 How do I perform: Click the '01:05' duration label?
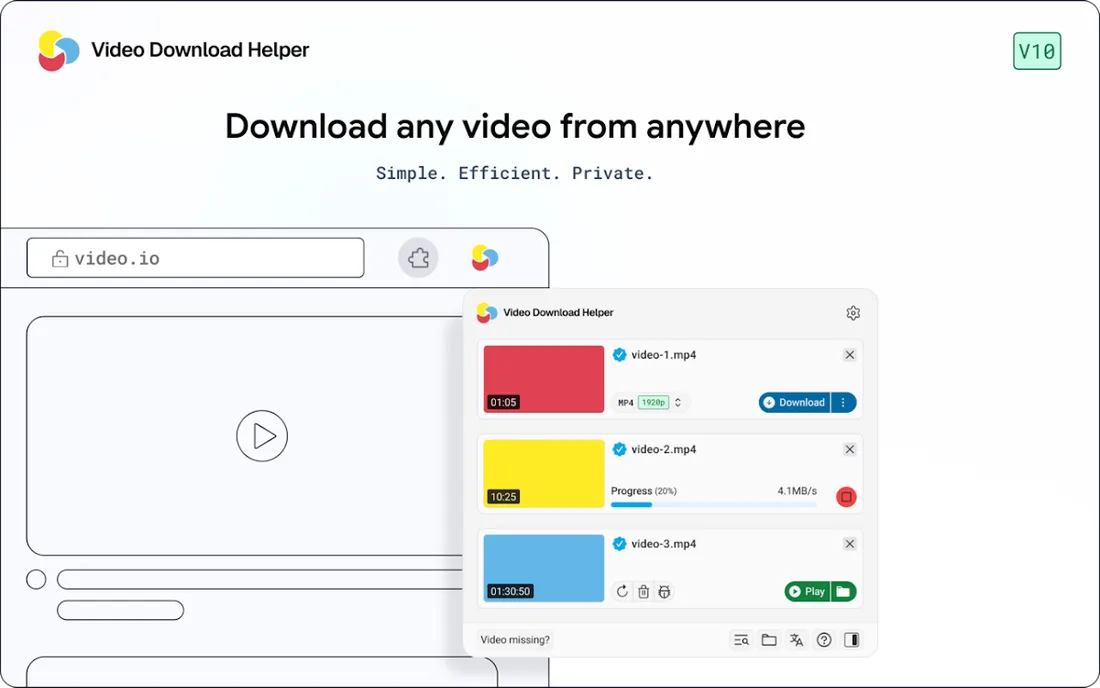(503, 402)
